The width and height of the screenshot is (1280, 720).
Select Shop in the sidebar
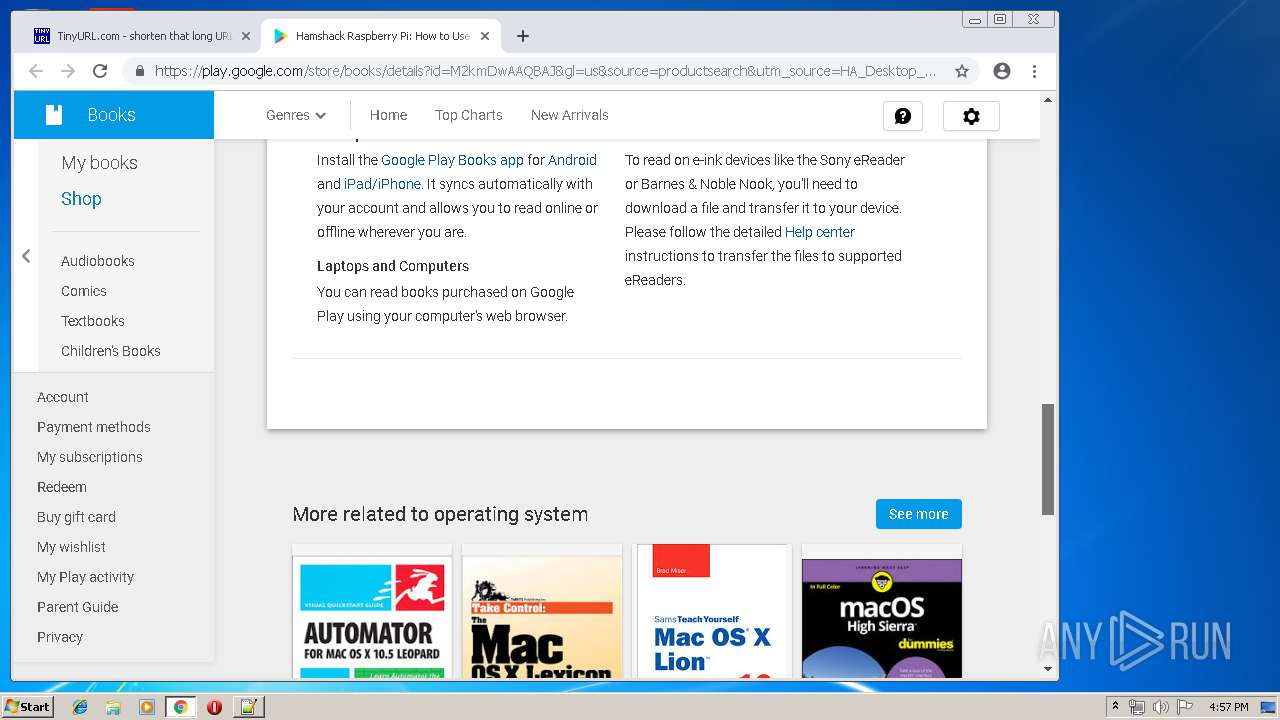click(x=81, y=199)
